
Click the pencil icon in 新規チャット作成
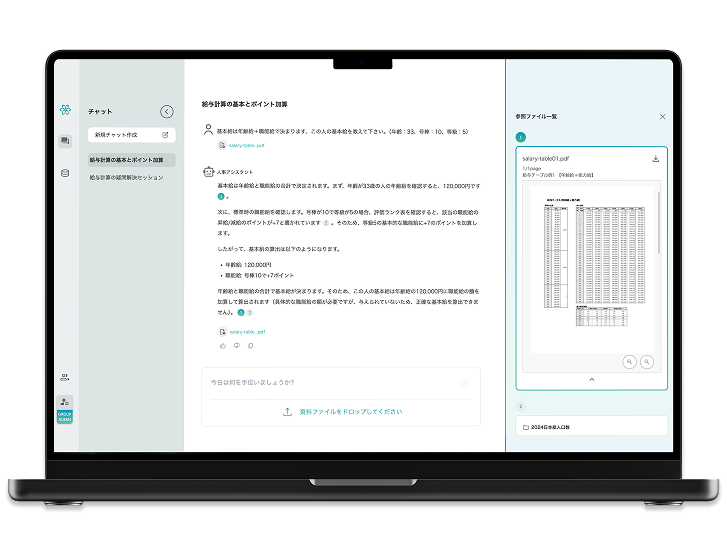click(x=165, y=135)
